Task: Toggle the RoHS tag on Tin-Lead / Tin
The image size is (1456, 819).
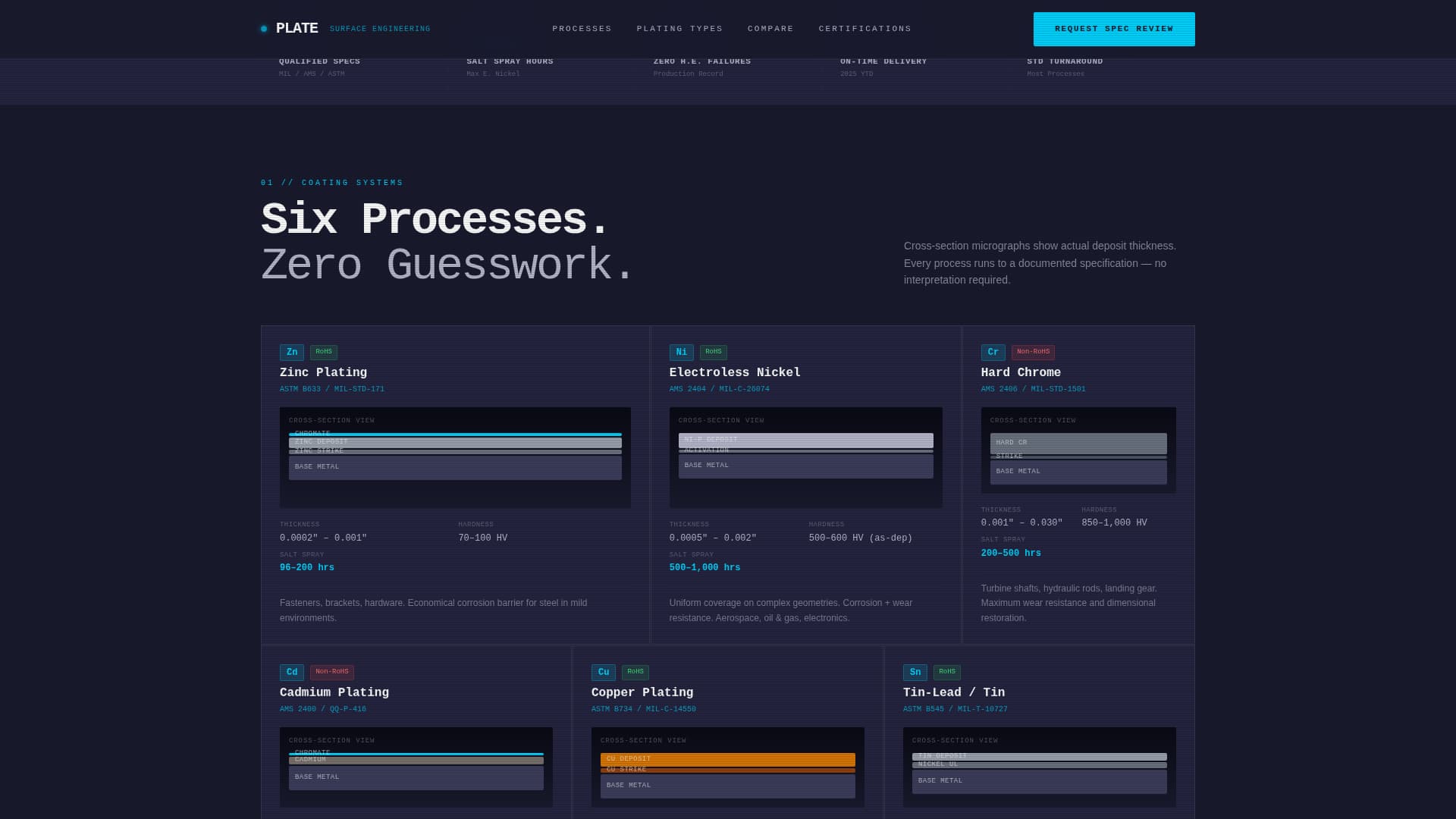Action: 947,672
